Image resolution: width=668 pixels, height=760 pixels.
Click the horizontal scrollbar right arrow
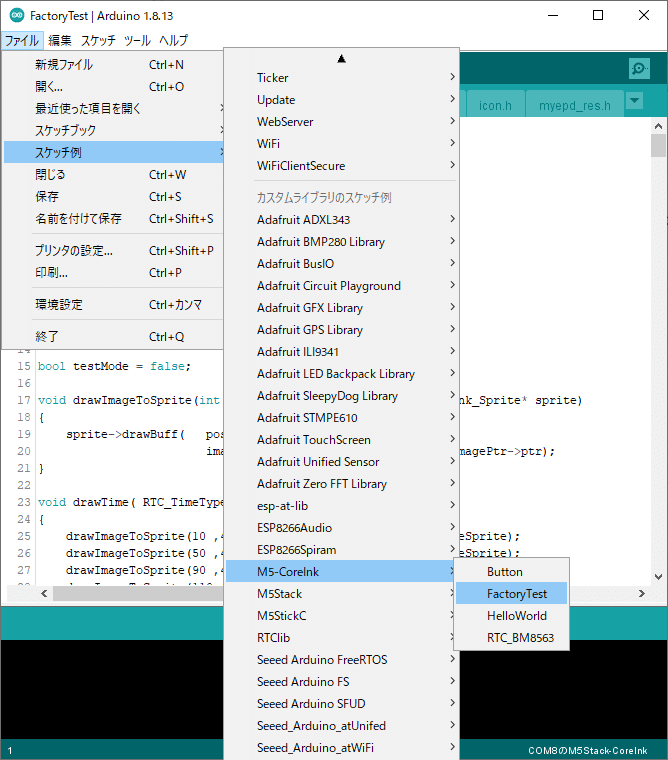[642, 593]
